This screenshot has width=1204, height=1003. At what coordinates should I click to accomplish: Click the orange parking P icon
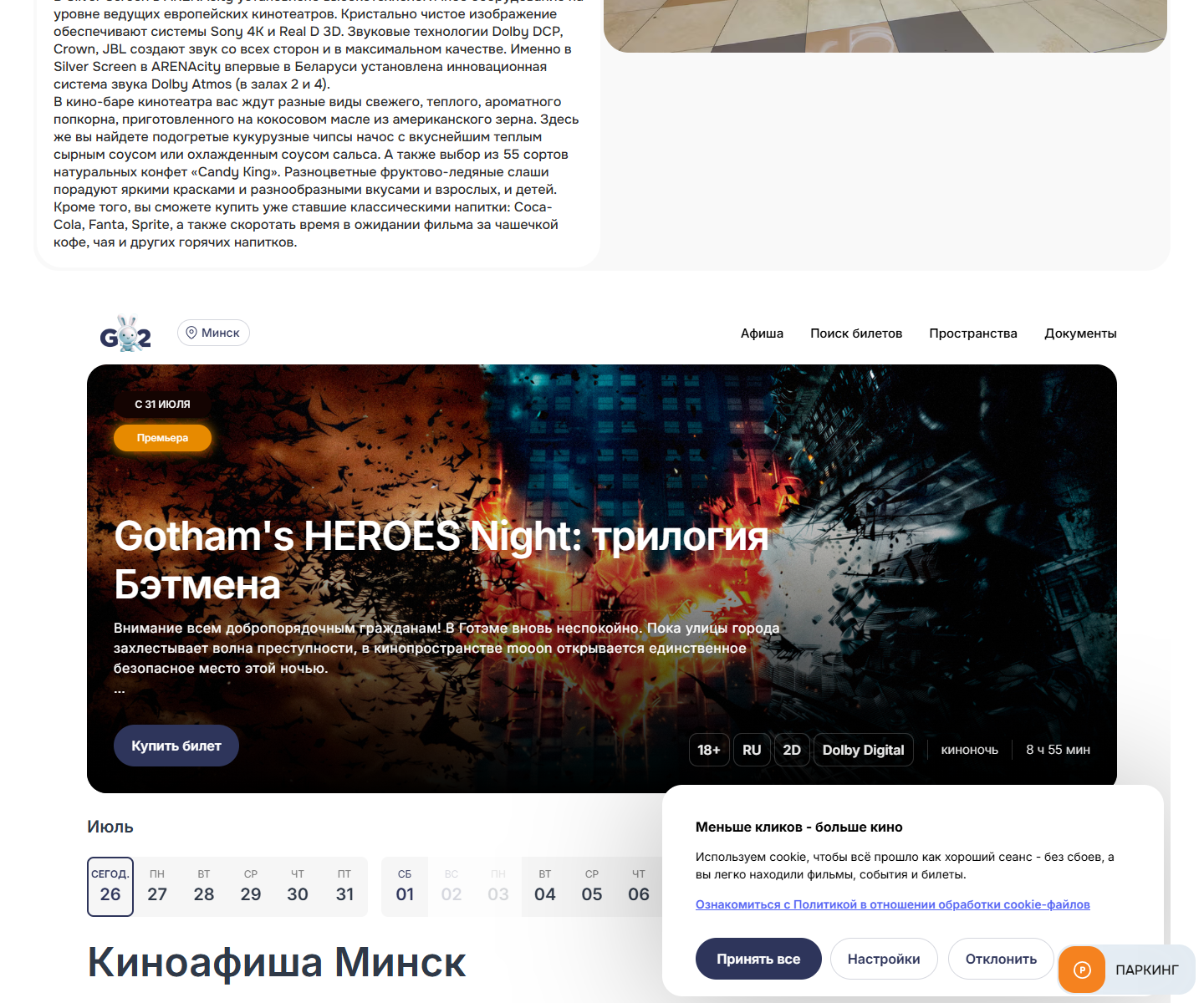[x=1082, y=970]
